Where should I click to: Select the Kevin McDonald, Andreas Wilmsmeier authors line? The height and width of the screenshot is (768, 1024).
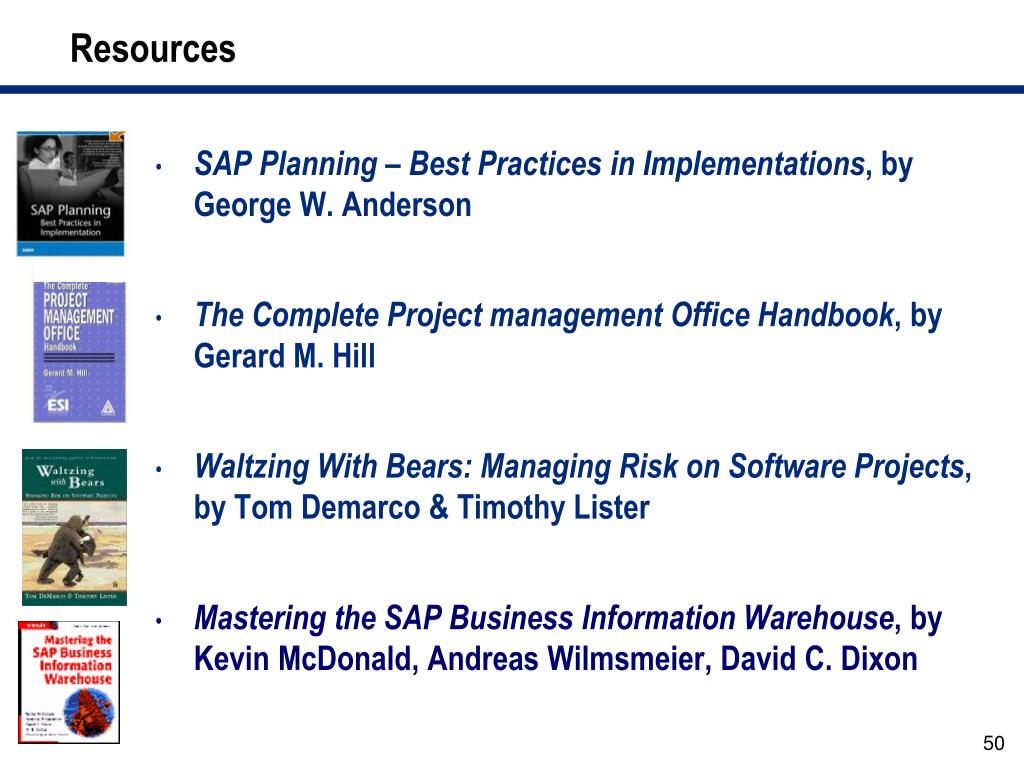point(556,659)
